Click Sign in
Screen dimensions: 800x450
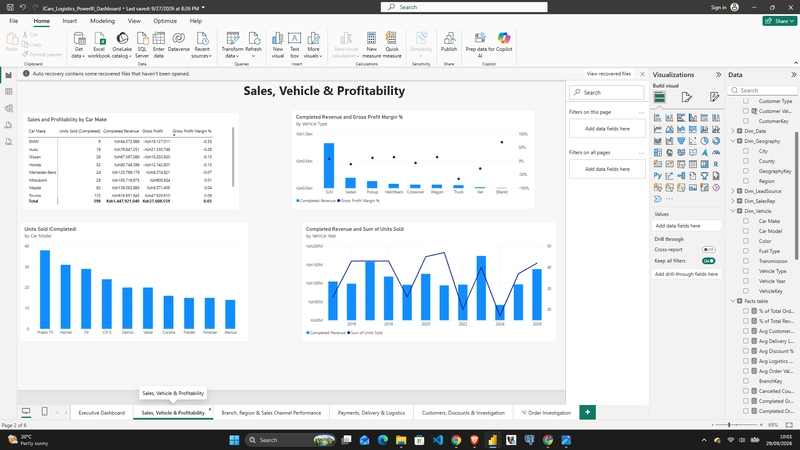(x=718, y=7)
